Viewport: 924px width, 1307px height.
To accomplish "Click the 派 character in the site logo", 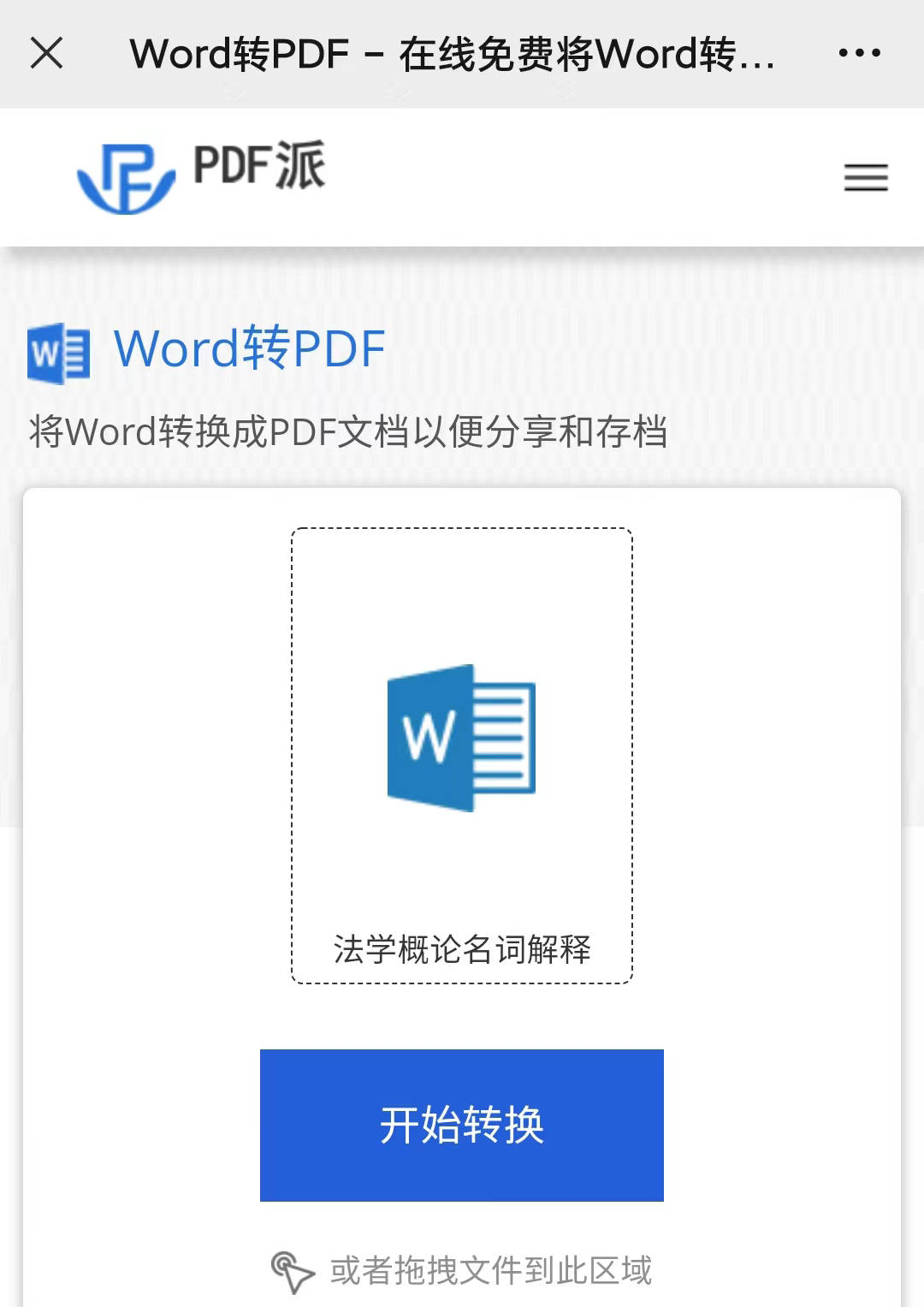I will 299,165.
